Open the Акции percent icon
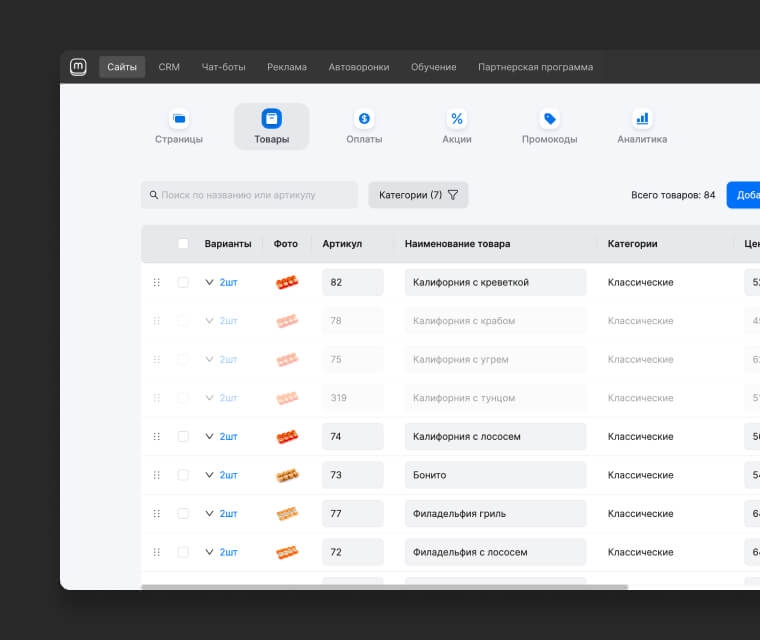 click(457, 119)
